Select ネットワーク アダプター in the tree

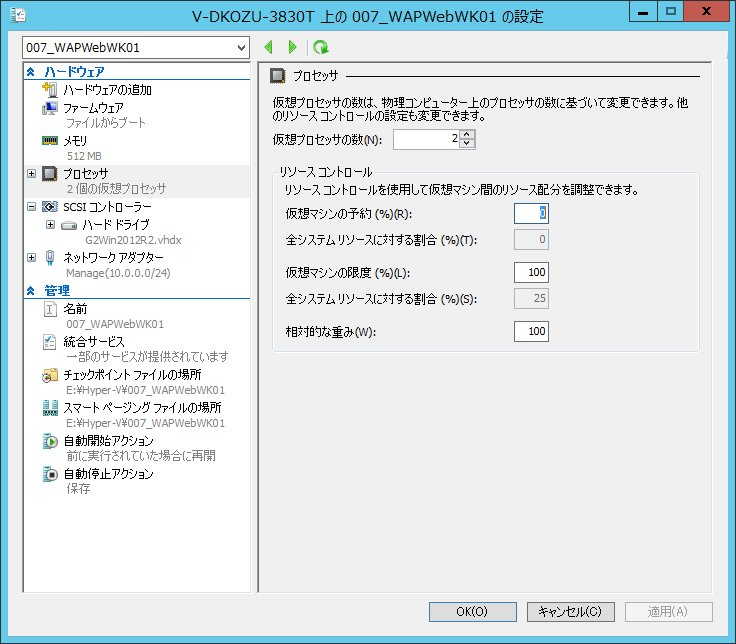(113, 257)
